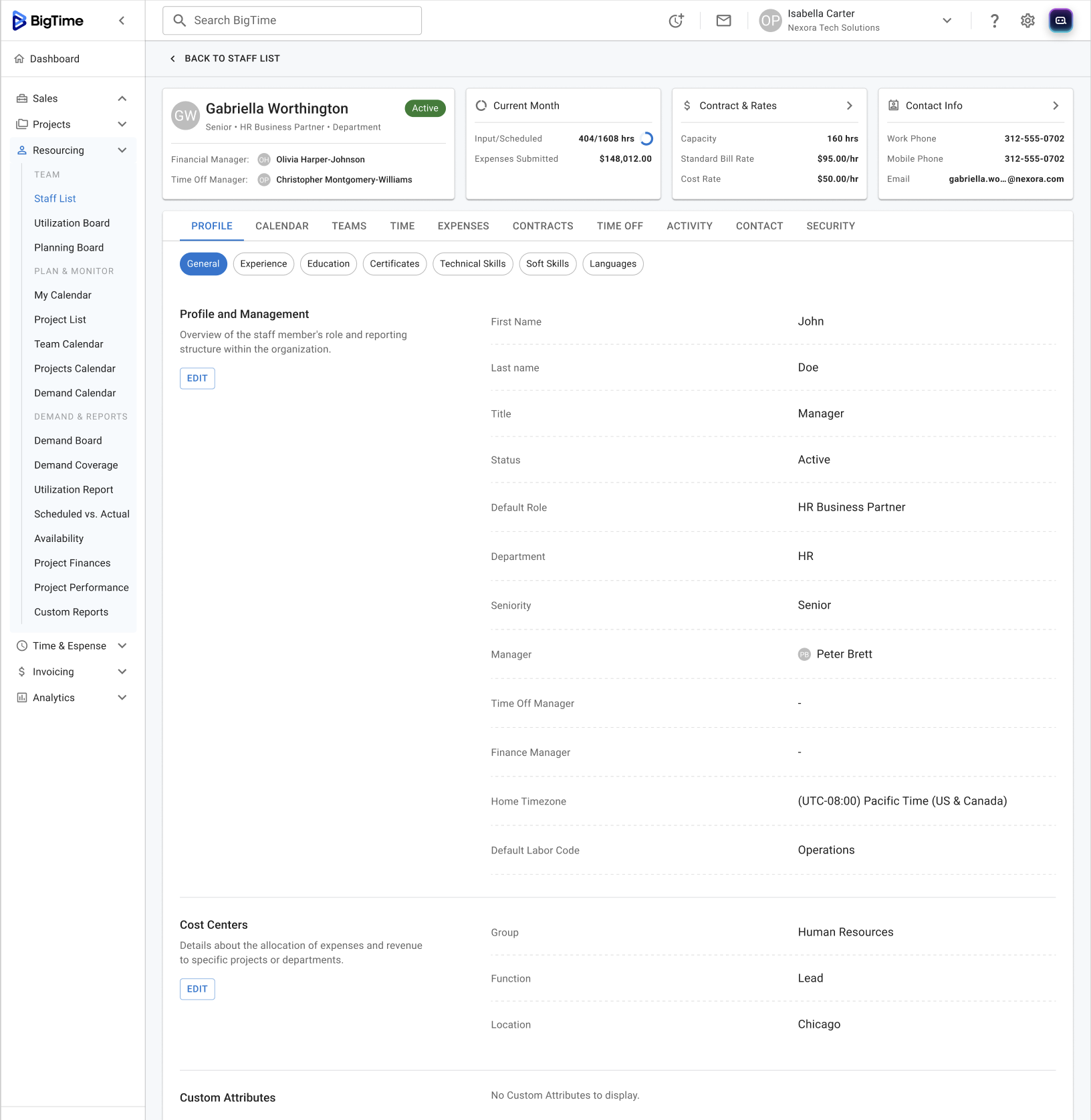Click EDIT under Profile and Management
Image resolution: width=1091 pixels, height=1120 pixels.
[x=197, y=378]
